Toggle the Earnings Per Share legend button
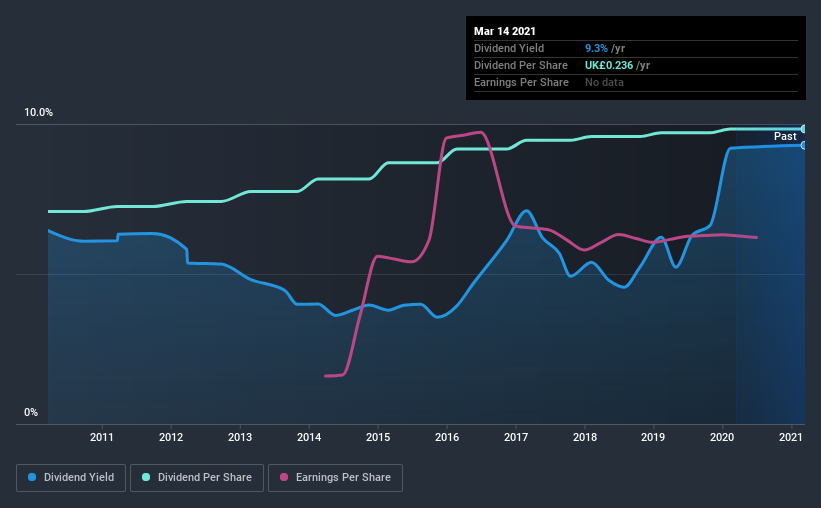Image resolution: width=821 pixels, height=508 pixels. pos(336,478)
